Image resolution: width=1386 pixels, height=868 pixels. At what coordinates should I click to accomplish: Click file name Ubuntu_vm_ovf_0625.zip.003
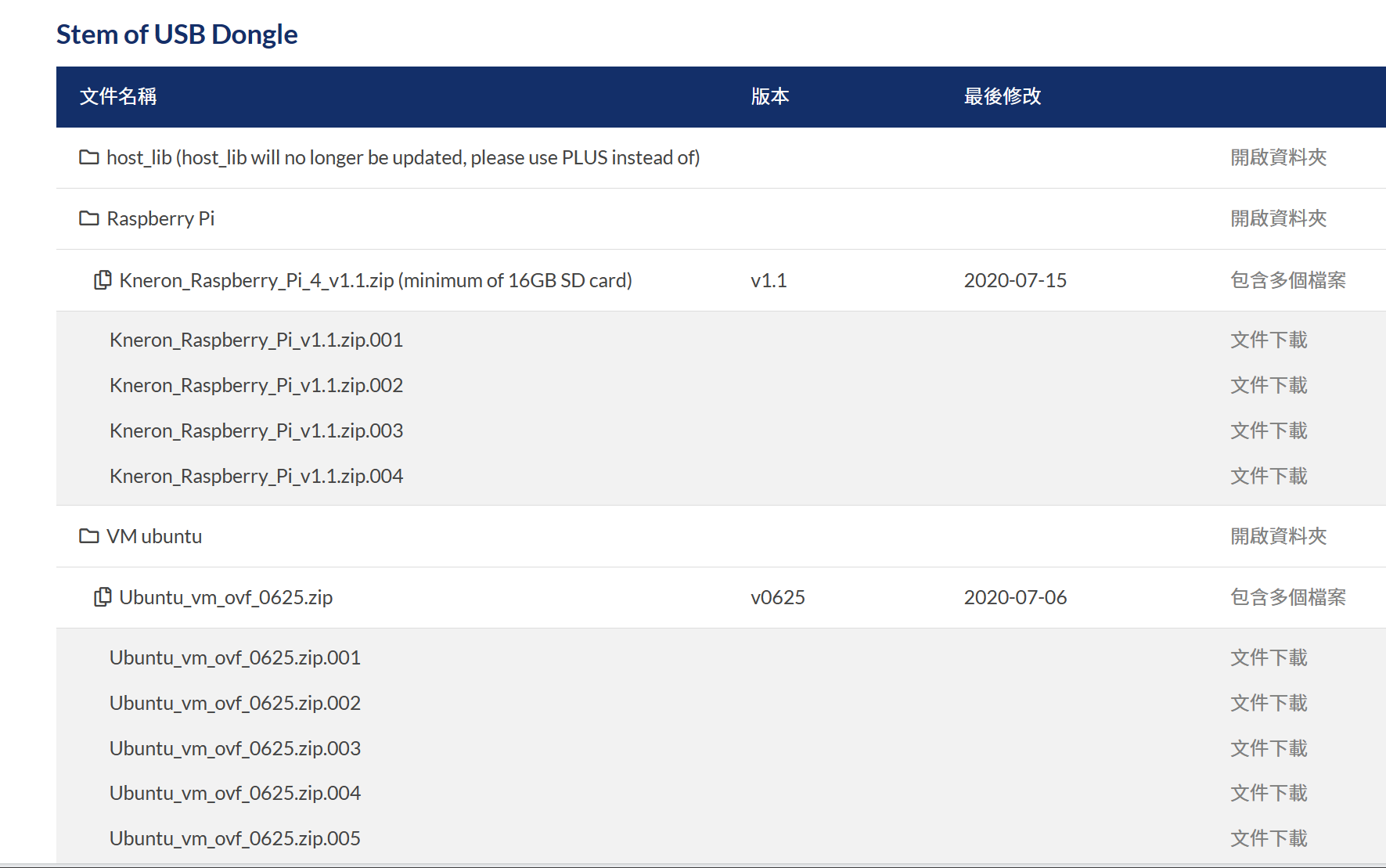[235, 748]
